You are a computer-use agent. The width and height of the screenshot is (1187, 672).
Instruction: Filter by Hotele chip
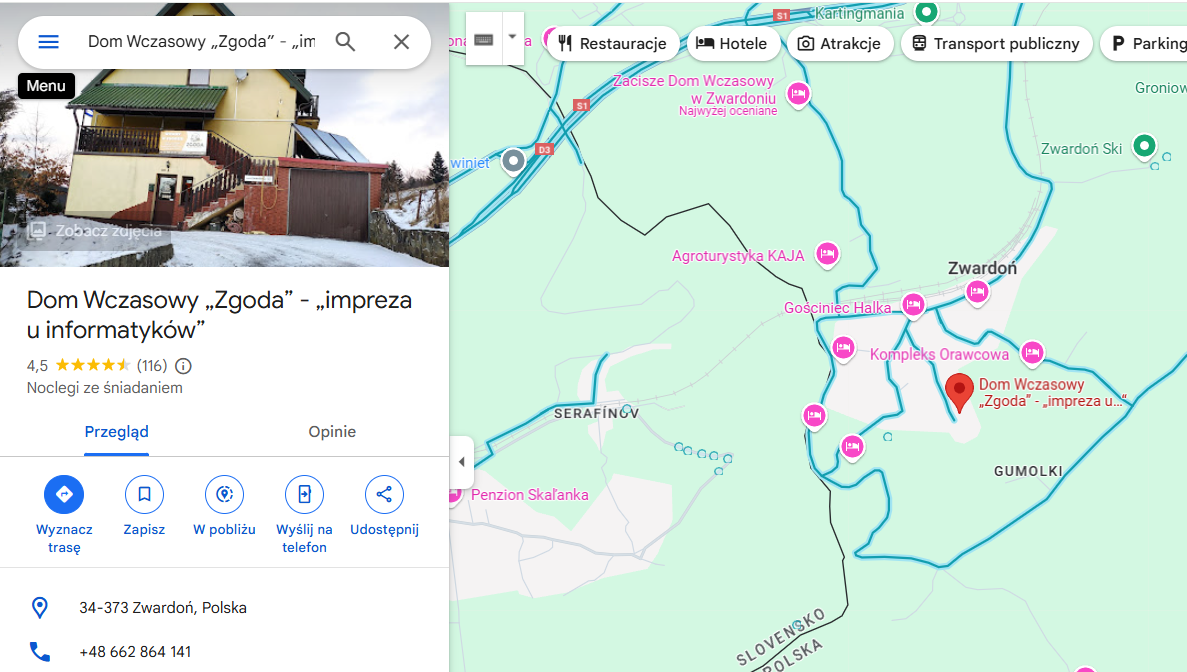(x=733, y=44)
